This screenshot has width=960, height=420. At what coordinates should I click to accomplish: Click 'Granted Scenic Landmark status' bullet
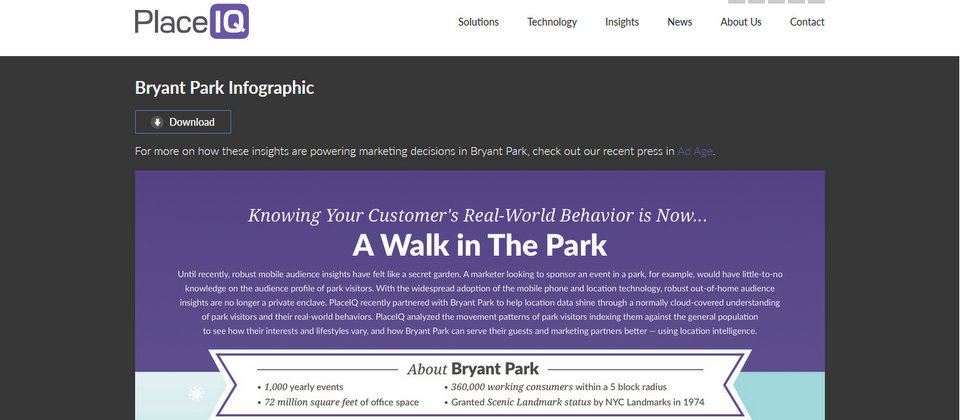pyautogui.click(x=574, y=402)
